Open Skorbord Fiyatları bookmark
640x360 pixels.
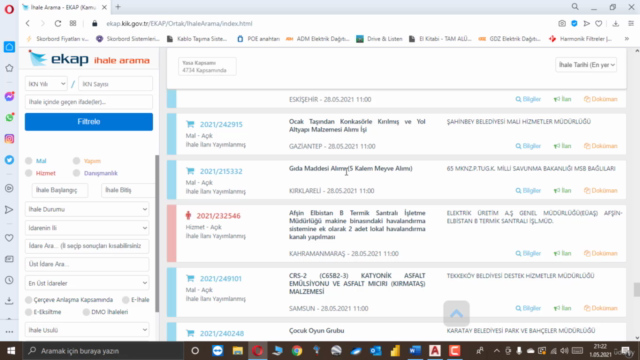click(x=57, y=39)
